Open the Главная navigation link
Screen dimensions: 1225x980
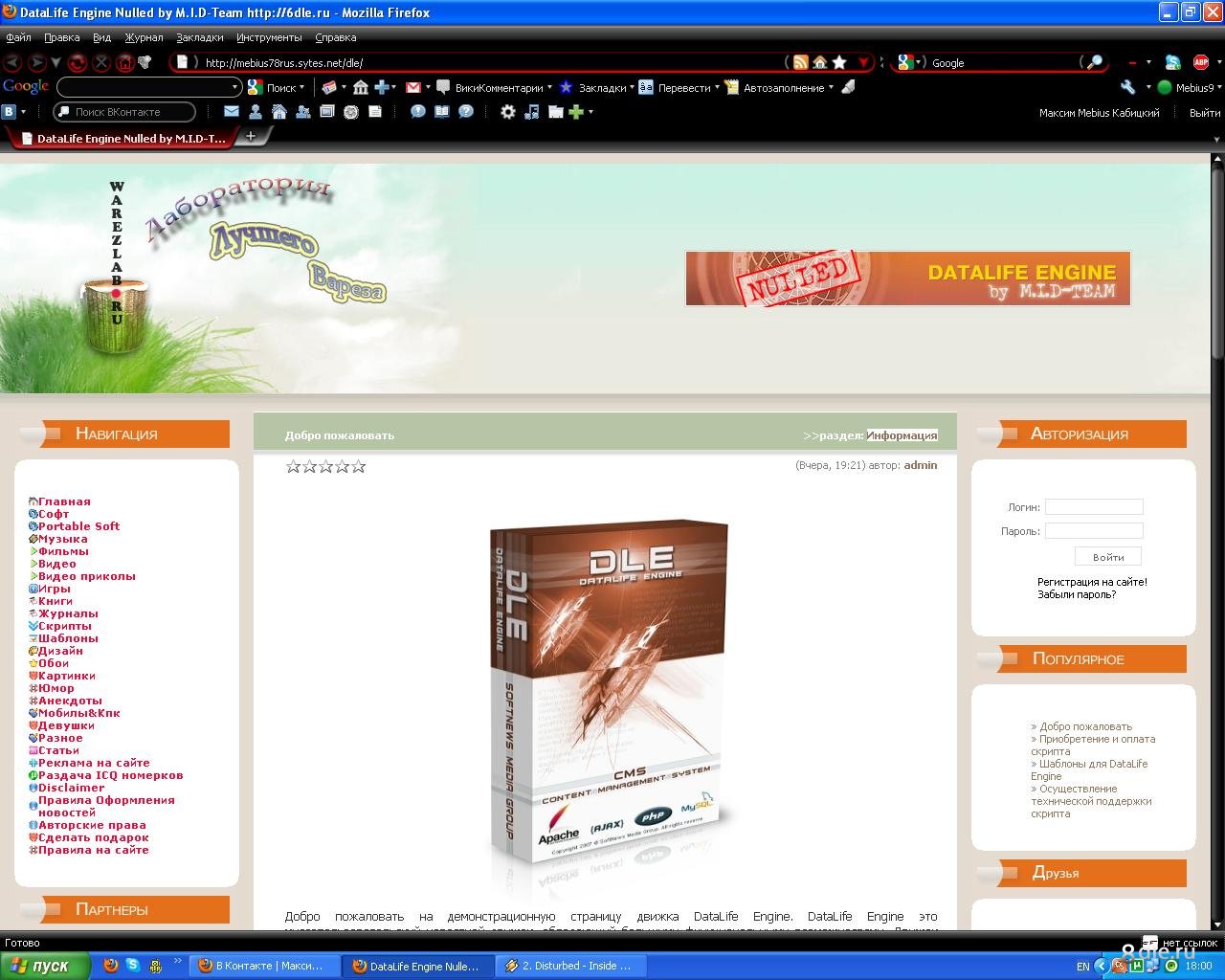tap(64, 501)
